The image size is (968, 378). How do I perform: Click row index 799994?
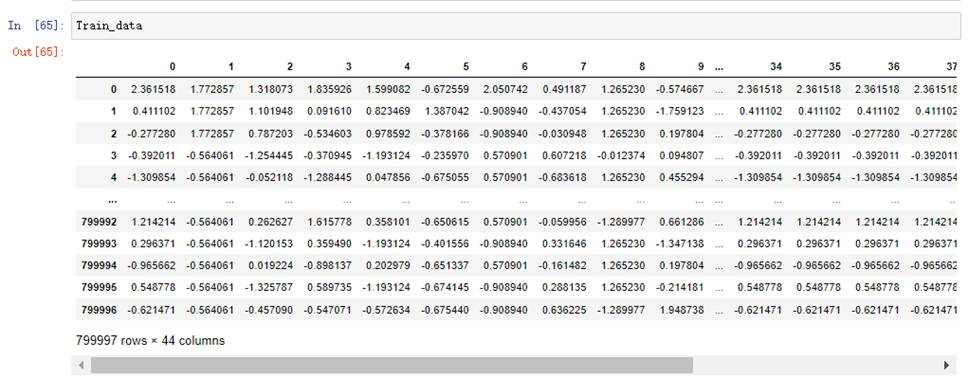point(99,266)
